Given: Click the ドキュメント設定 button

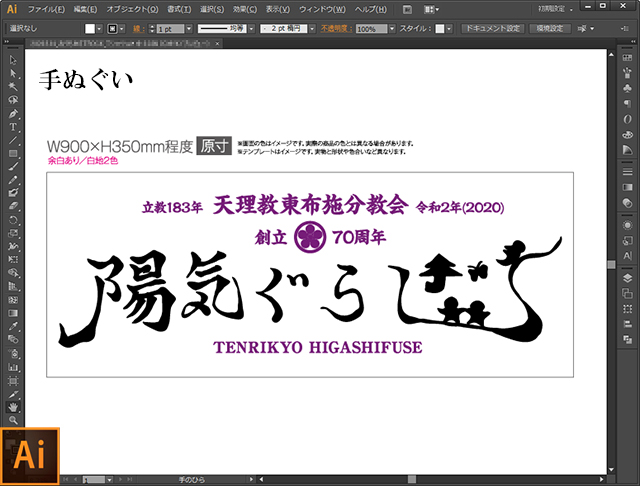Looking at the screenshot, I should tap(493, 29).
